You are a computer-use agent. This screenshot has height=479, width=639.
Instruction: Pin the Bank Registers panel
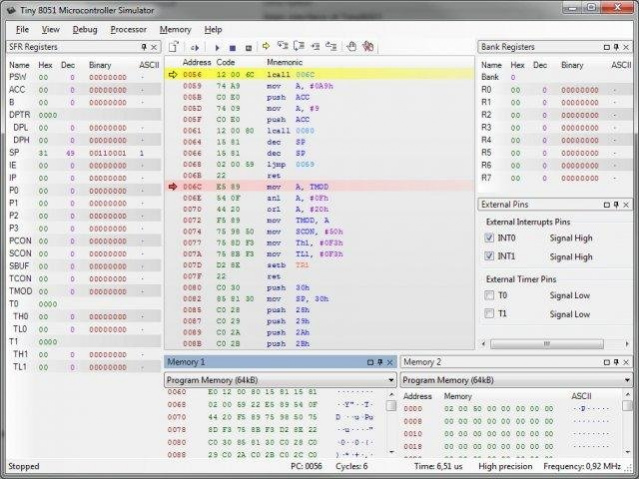tap(616, 47)
